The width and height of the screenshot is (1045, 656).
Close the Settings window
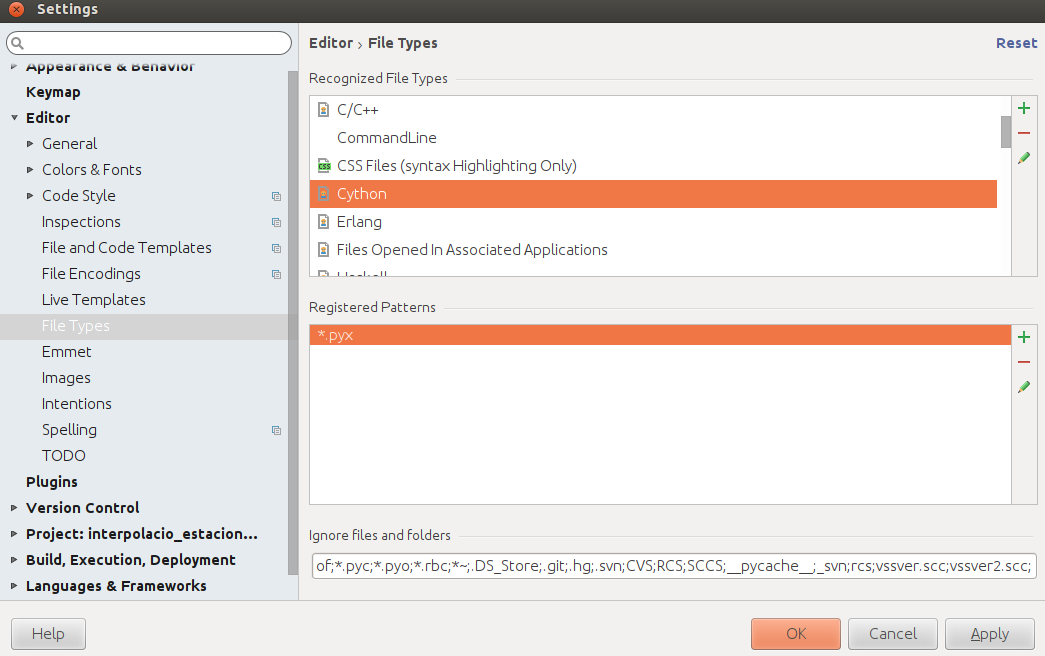[17, 9]
